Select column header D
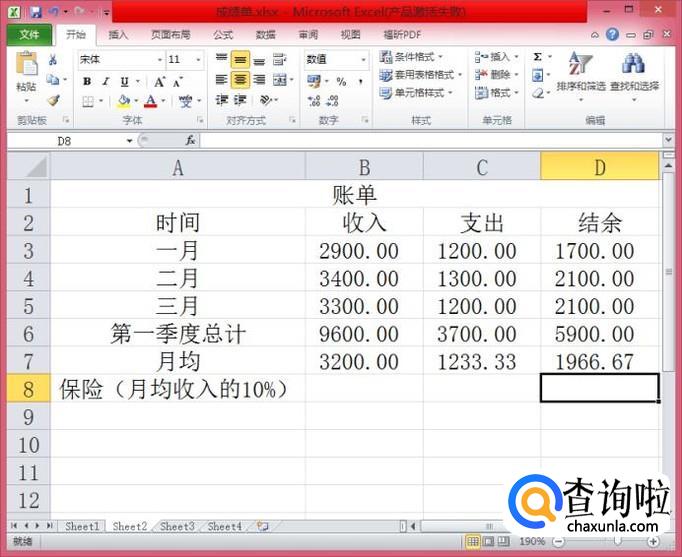 point(599,167)
